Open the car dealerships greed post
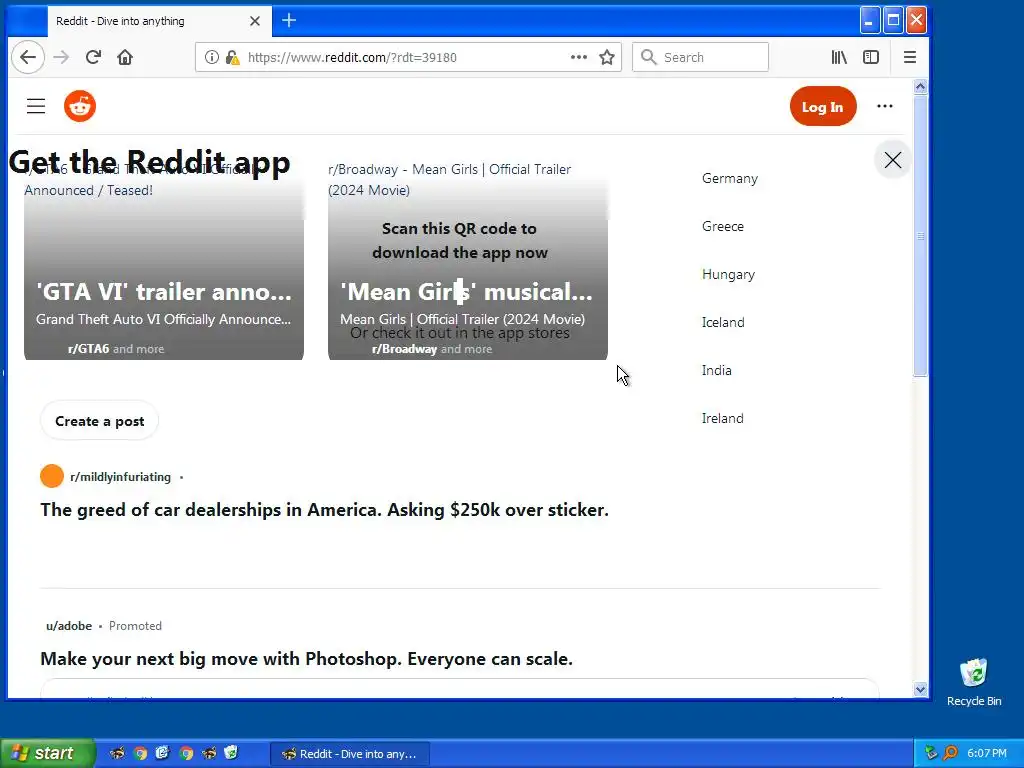 pyautogui.click(x=325, y=509)
